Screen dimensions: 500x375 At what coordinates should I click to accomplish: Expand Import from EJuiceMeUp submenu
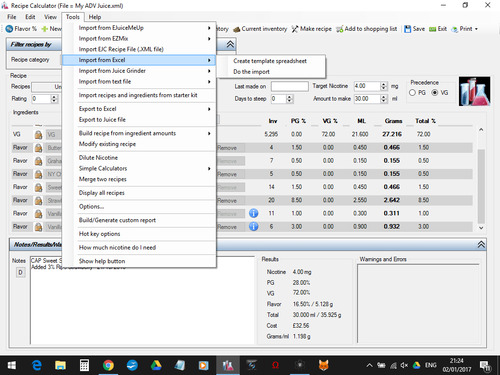pos(209,28)
